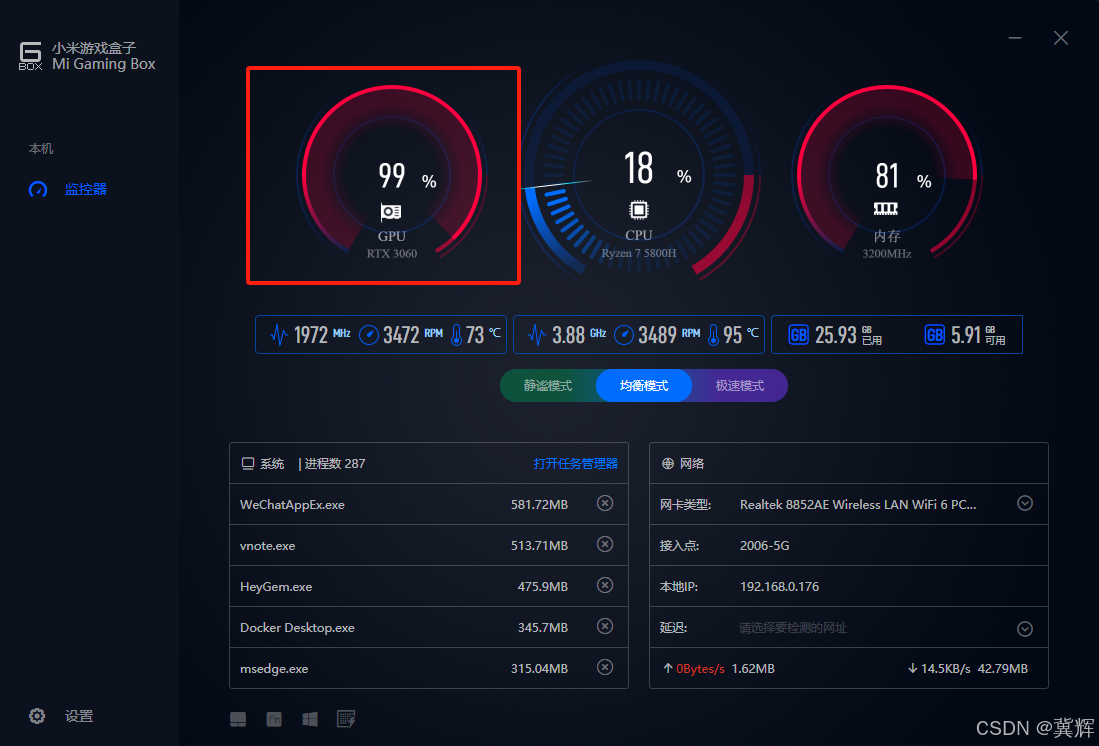
Task: Toggle the touchpad icon in bottom bar
Action: [238, 719]
